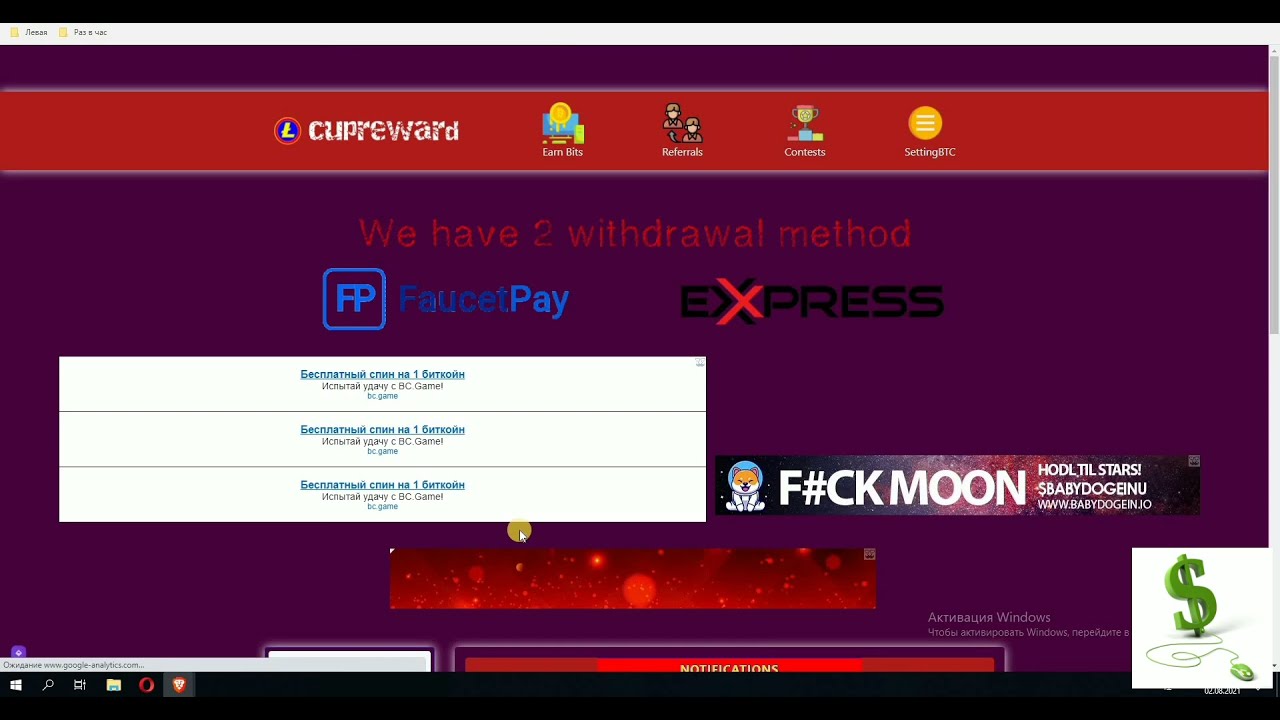This screenshot has width=1280, height=720.
Task: Click the red sparkle banner ad
Action: click(x=632, y=578)
